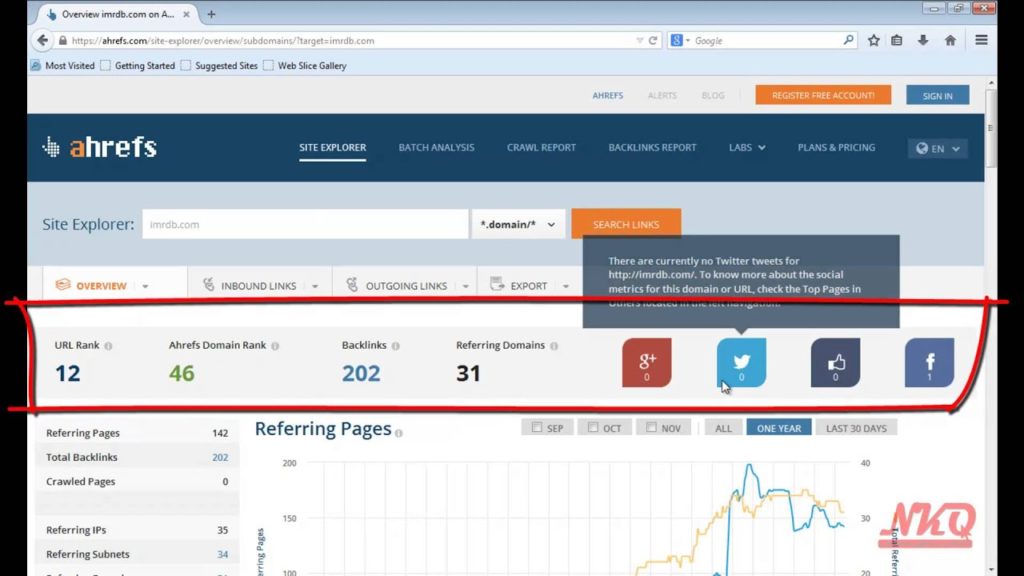Open the CRAWL REPORT nav item

pyautogui.click(x=541, y=148)
